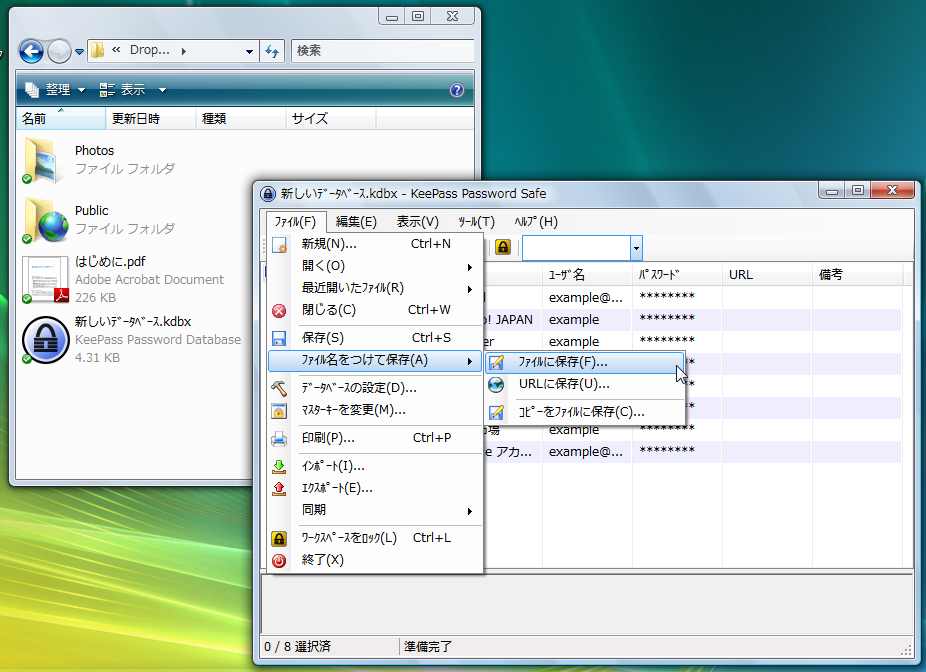Sort Explorer files by 名前 column
This screenshot has width=926, height=672.
point(61,119)
